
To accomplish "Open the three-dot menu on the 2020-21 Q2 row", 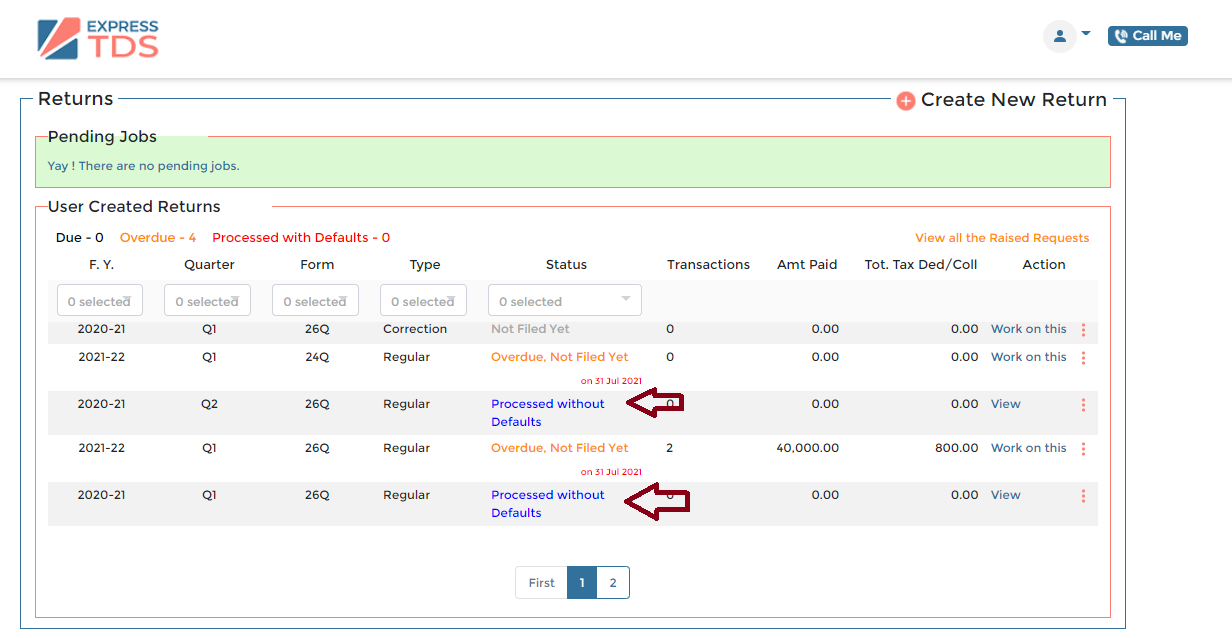I will [1083, 404].
